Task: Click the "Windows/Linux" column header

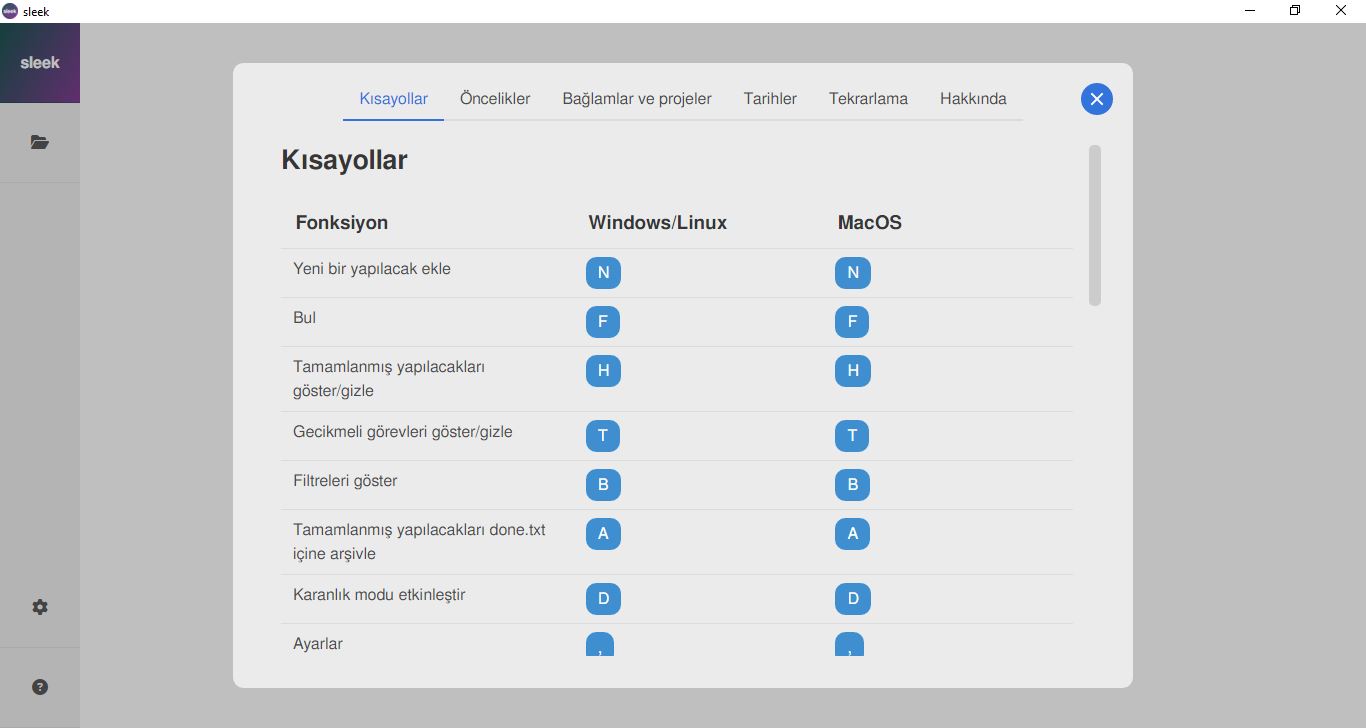Action: coord(658,223)
